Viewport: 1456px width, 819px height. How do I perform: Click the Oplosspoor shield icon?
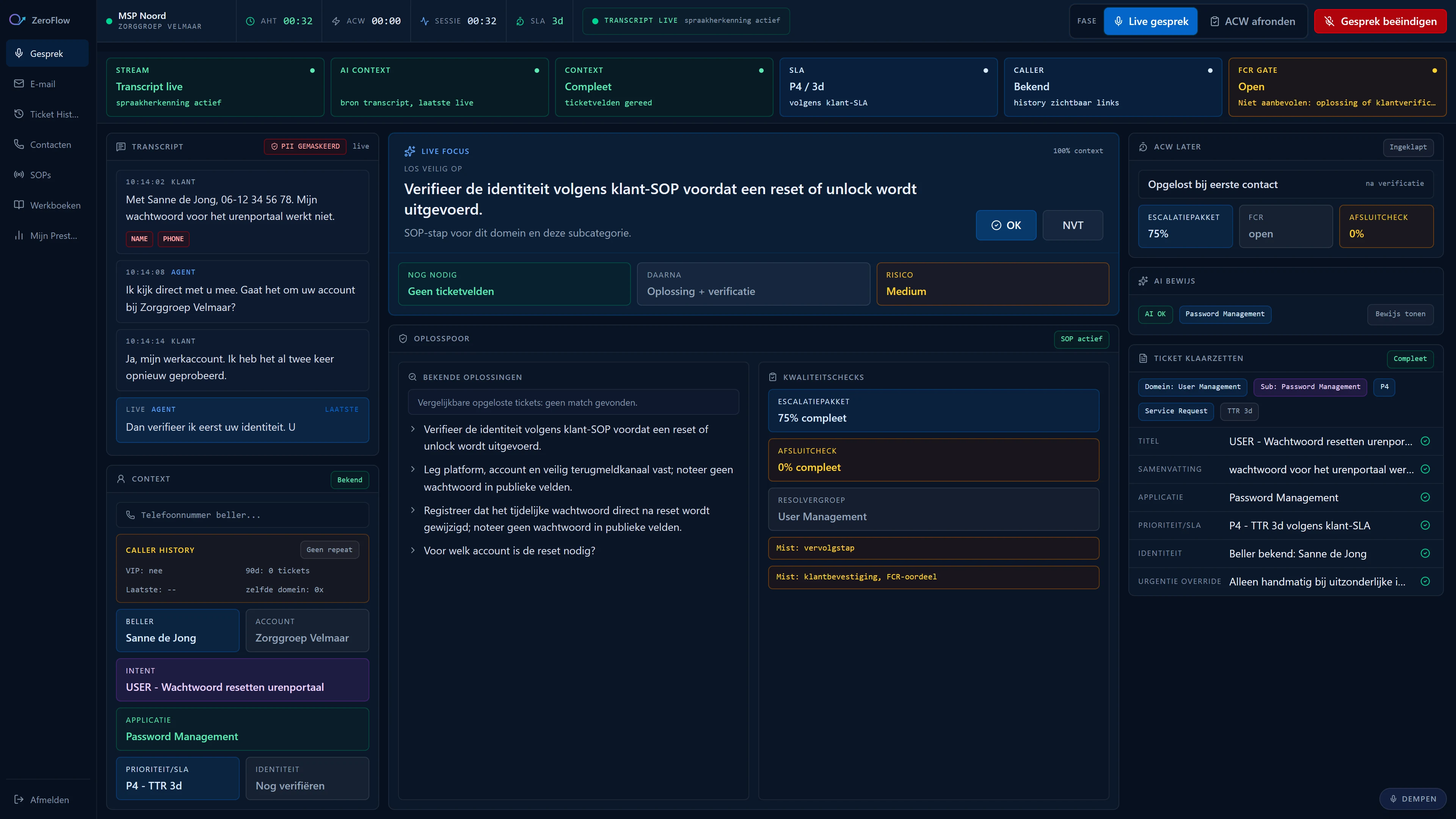click(x=403, y=339)
